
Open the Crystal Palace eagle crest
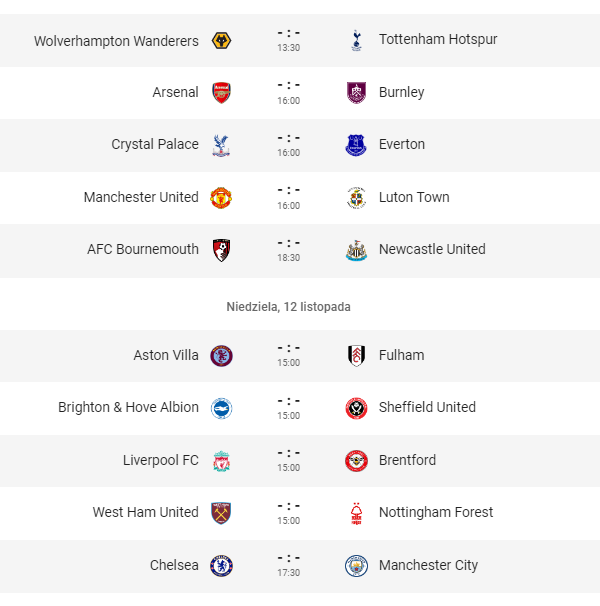[x=222, y=145]
